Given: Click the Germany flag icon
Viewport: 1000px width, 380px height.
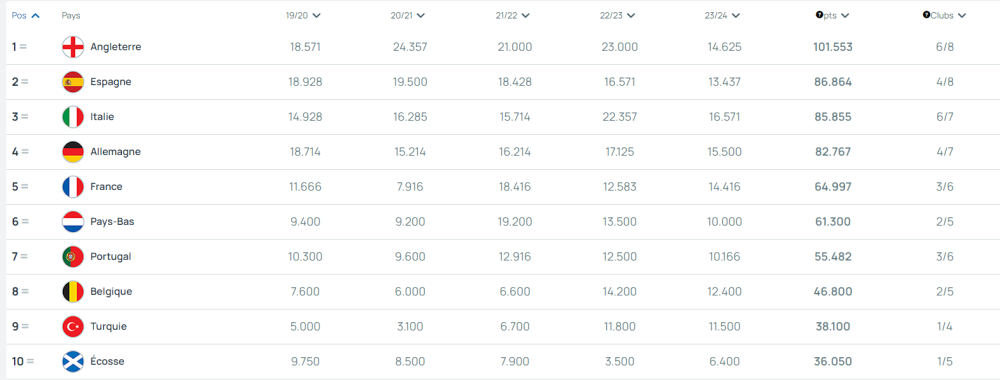Looking at the screenshot, I should tap(73, 152).
